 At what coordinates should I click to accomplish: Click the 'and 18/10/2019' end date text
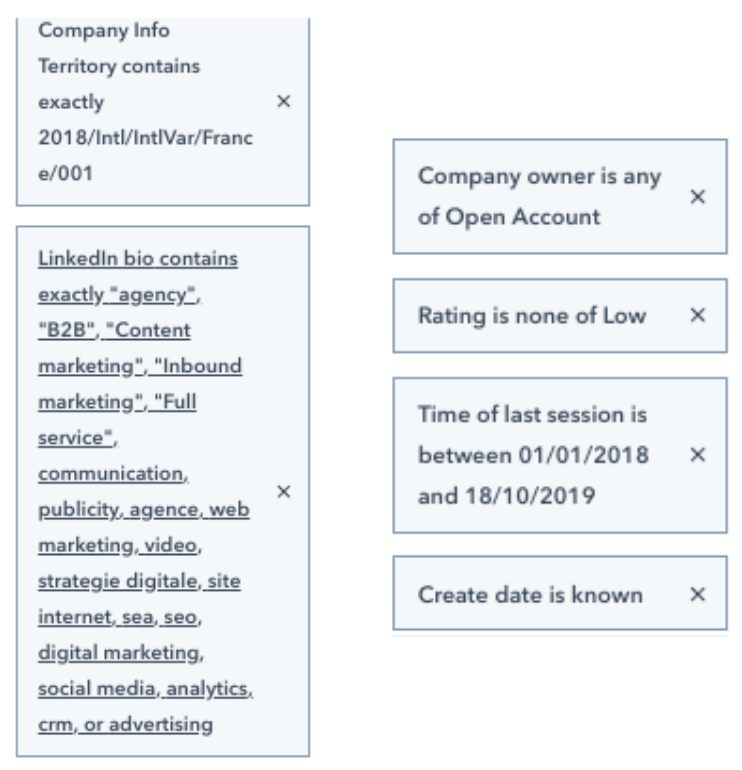[506, 496]
